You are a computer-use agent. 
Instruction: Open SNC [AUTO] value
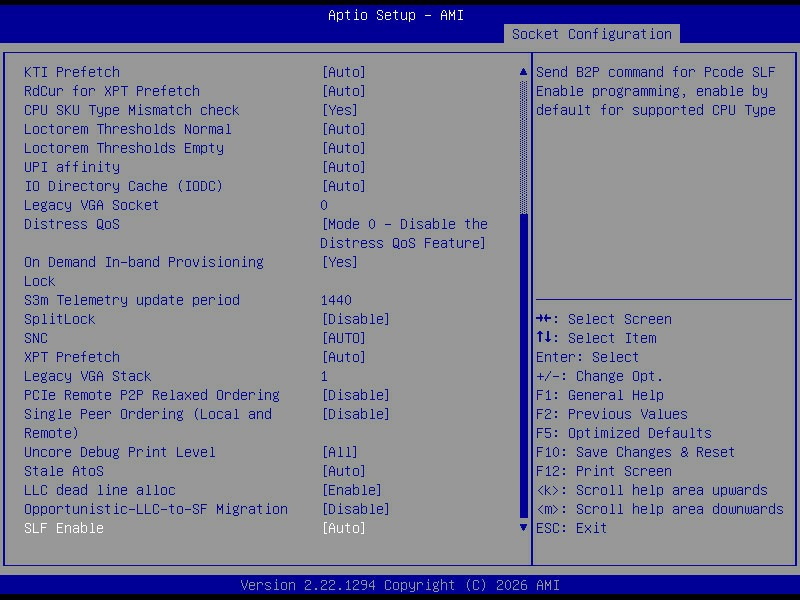343,338
